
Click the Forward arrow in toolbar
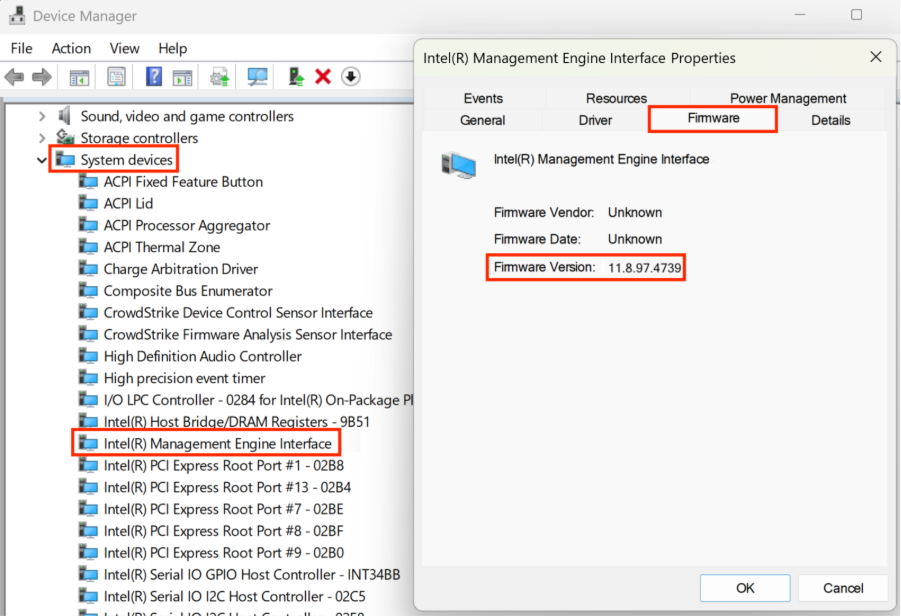[x=42, y=77]
